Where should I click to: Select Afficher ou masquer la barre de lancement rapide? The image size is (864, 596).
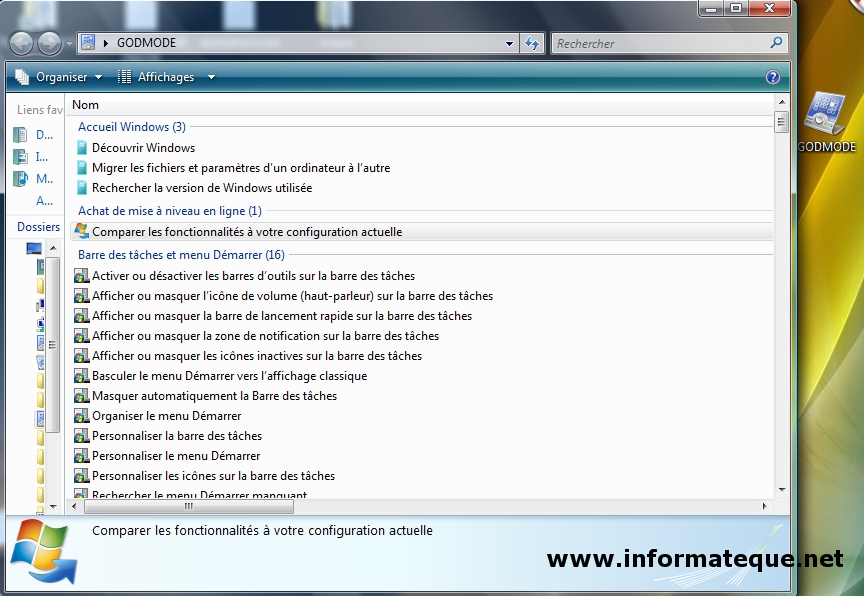tap(282, 316)
